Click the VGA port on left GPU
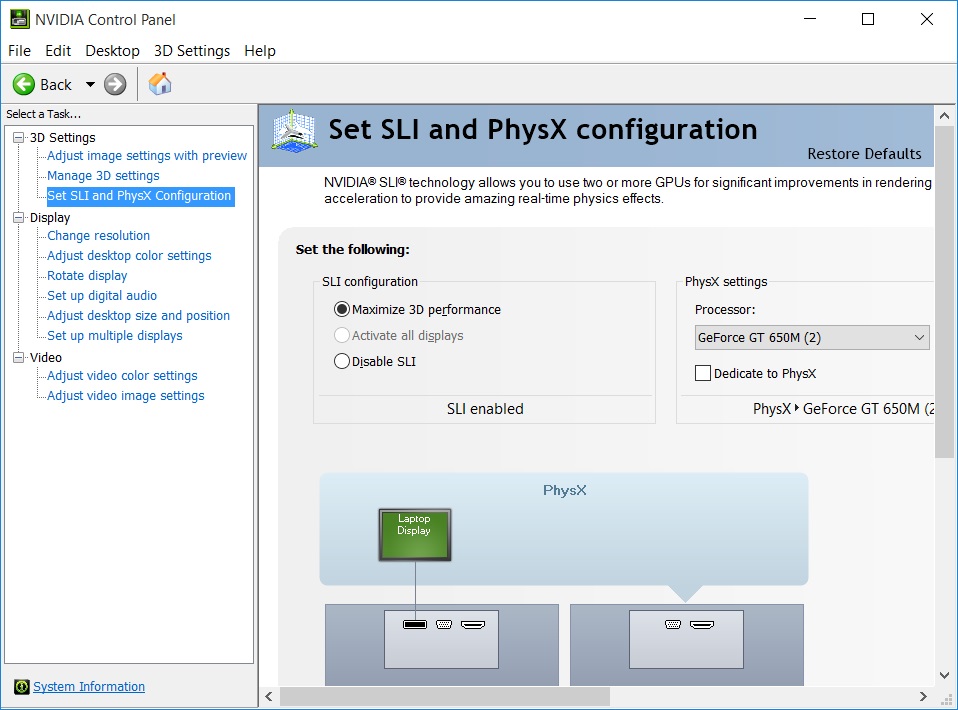The width and height of the screenshot is (958, 710). click(444, 624)
